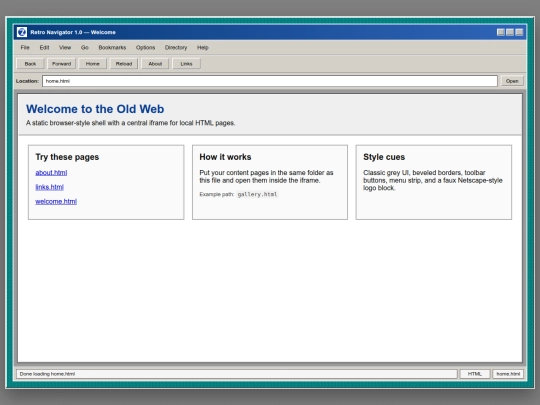Image resolution: width=540 pixels, height=405 pixels.
Task: Open the Bookmarks menu
Action: (112, 48)
